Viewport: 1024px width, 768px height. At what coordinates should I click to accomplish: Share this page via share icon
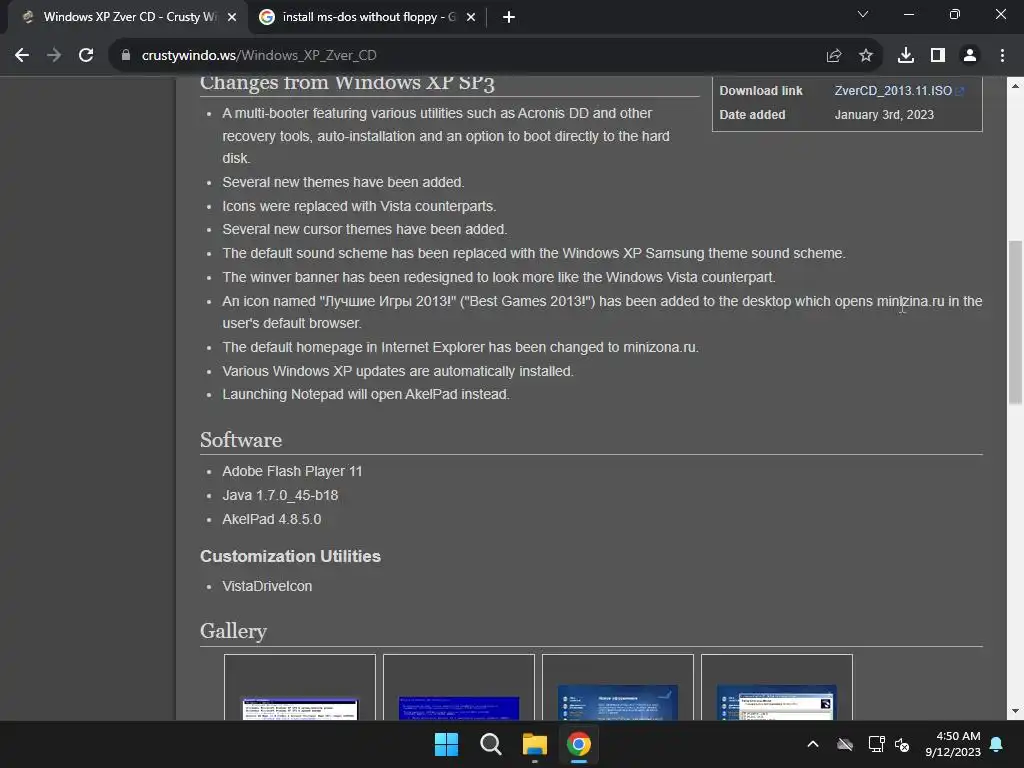click(x=833, y=56)
